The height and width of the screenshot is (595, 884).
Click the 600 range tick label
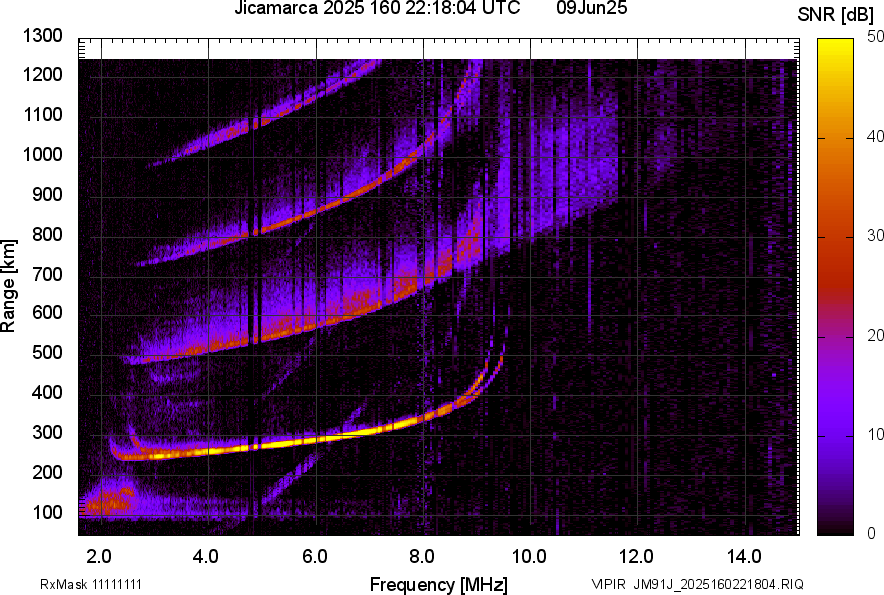(47, 312)
